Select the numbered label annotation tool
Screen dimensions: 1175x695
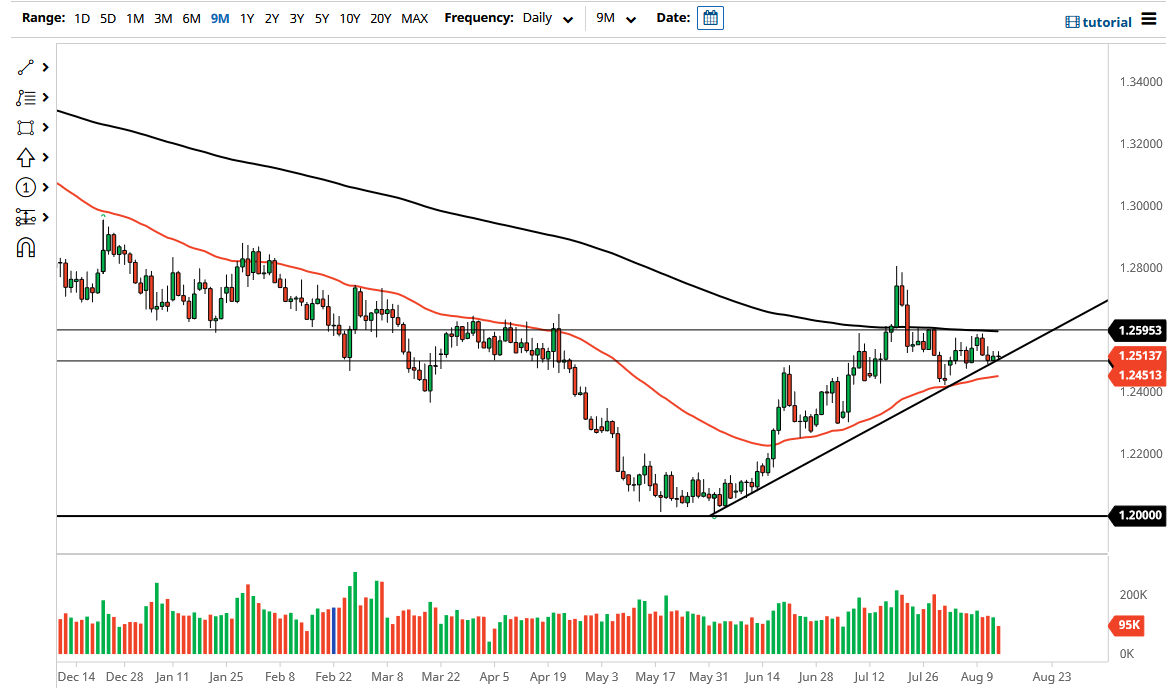[27, 187]
